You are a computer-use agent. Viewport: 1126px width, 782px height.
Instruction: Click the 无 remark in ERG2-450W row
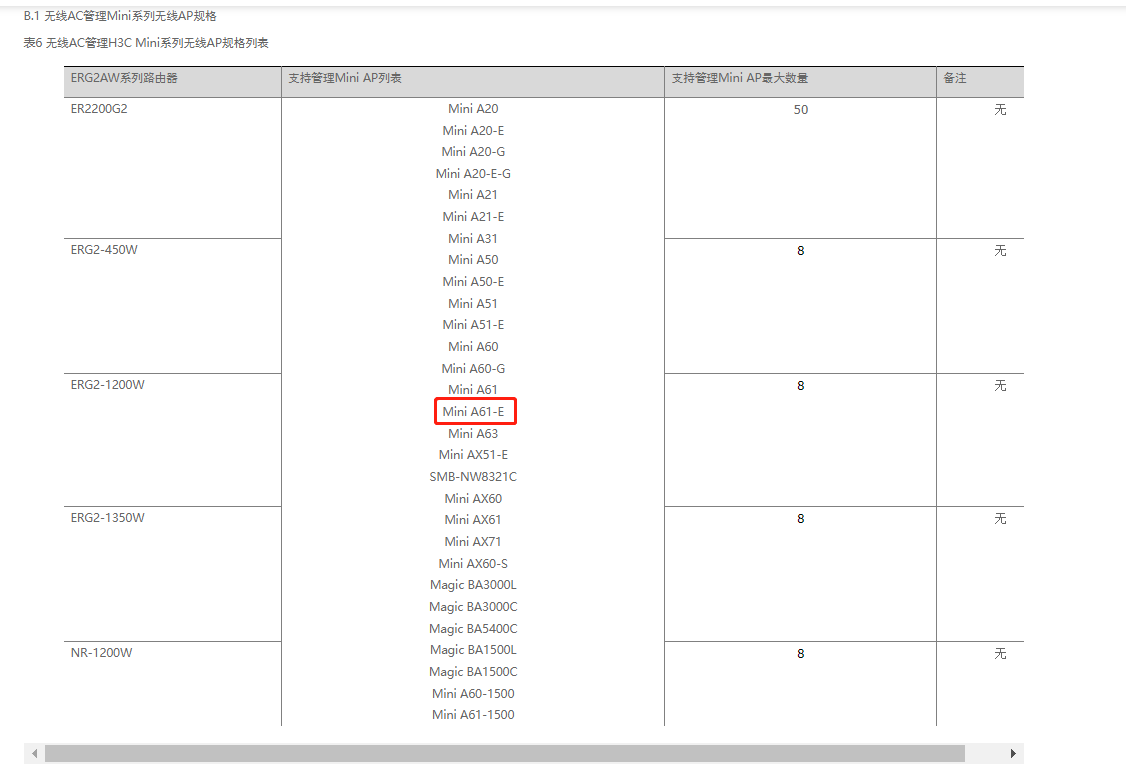(x=1000, y=251)
